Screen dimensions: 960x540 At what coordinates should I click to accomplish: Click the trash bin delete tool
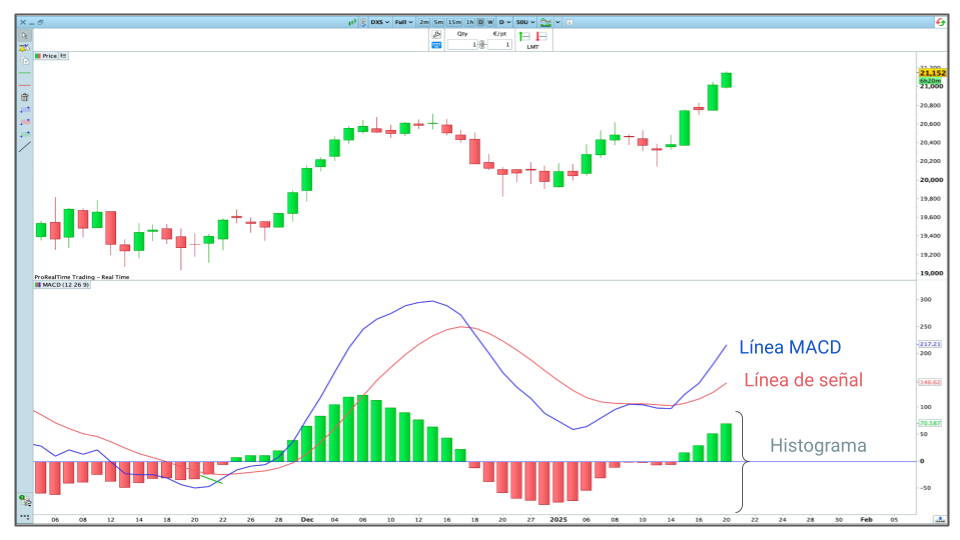tap(24, 97)
